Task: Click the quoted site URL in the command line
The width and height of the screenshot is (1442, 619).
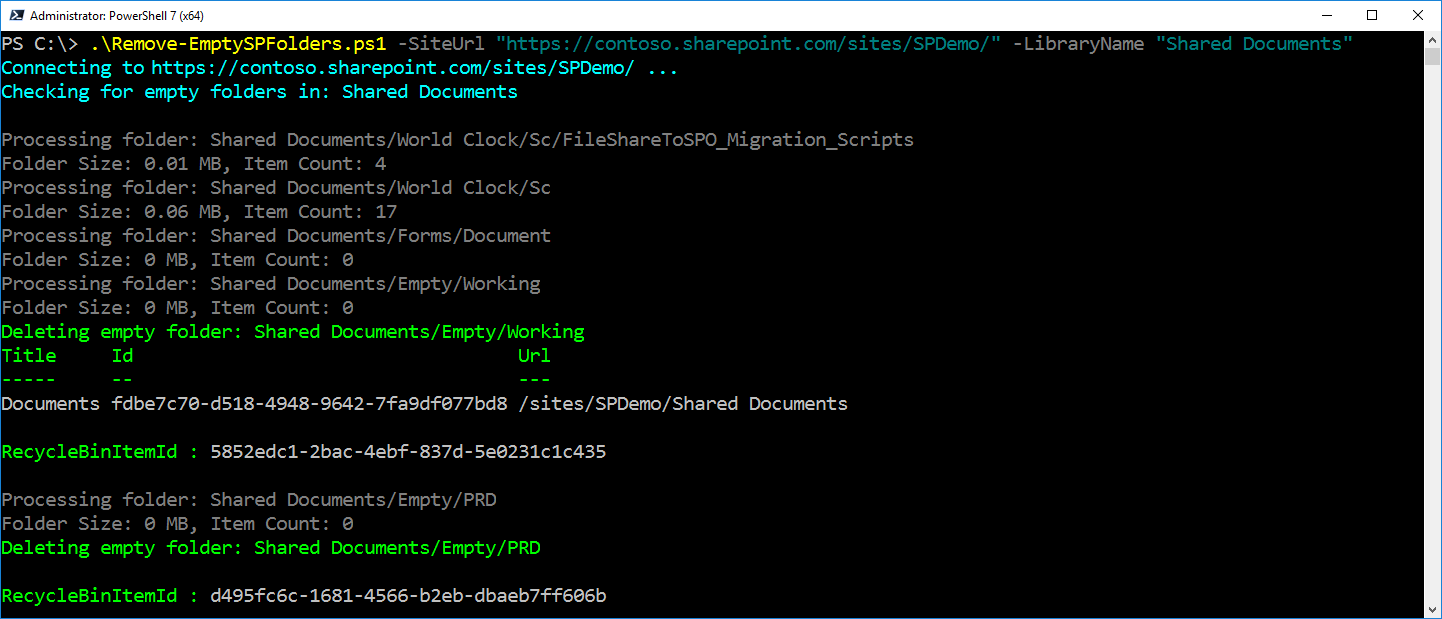Action: (x=748, y=44)
